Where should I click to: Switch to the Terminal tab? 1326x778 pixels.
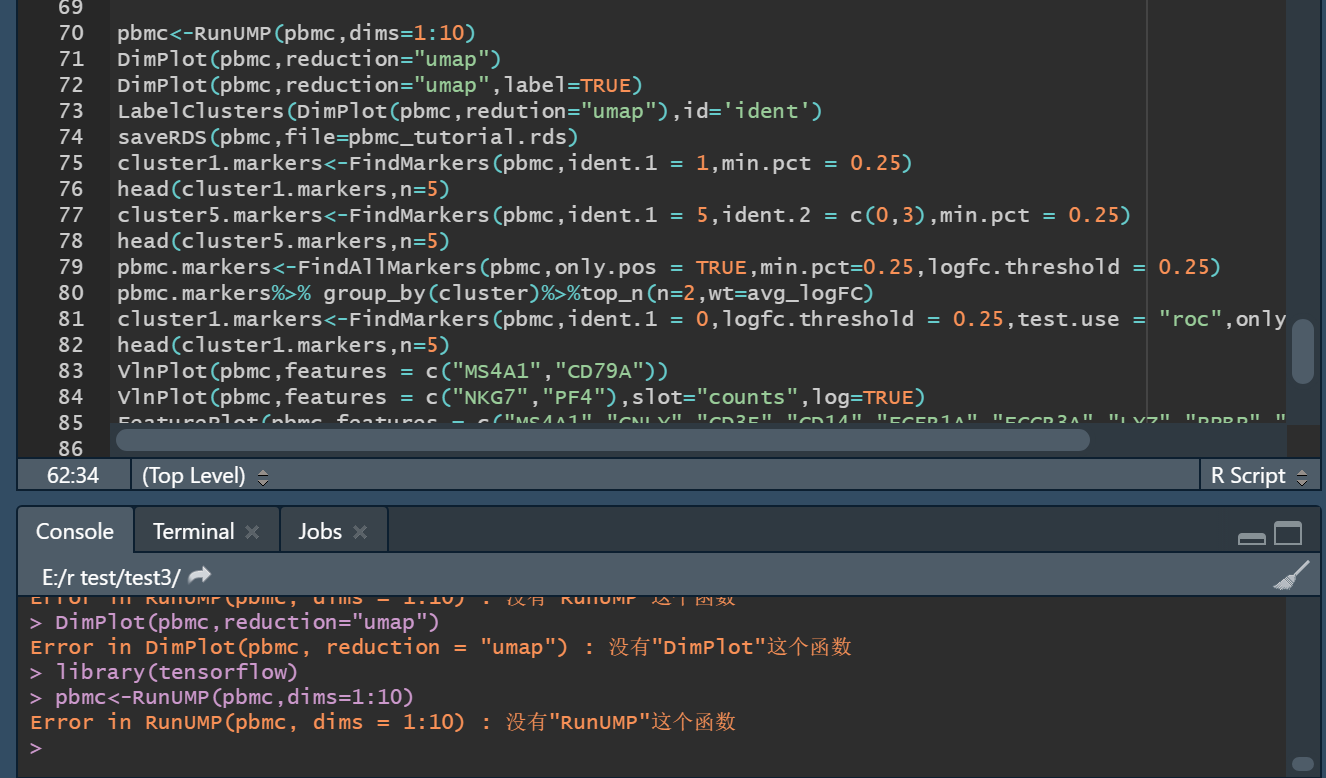[192, 531]
